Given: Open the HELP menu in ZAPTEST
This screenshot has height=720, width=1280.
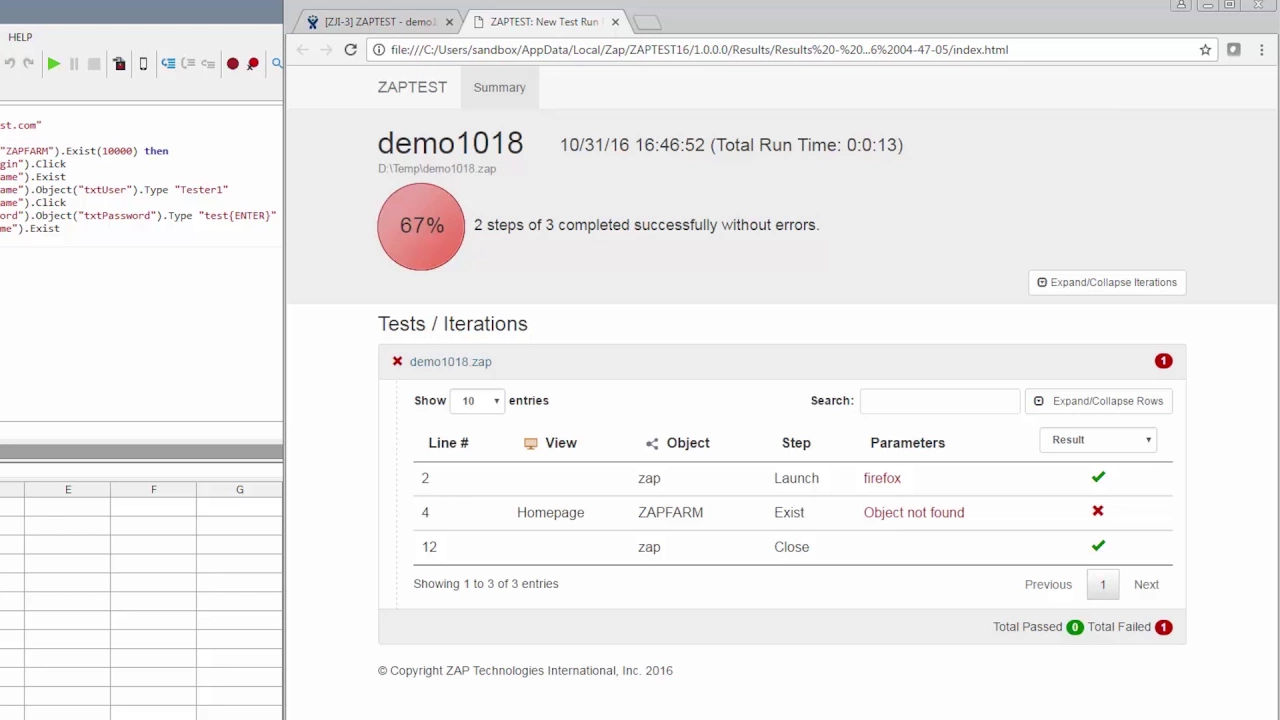Looking at the screenshot, I should click(x=20, y=37).
